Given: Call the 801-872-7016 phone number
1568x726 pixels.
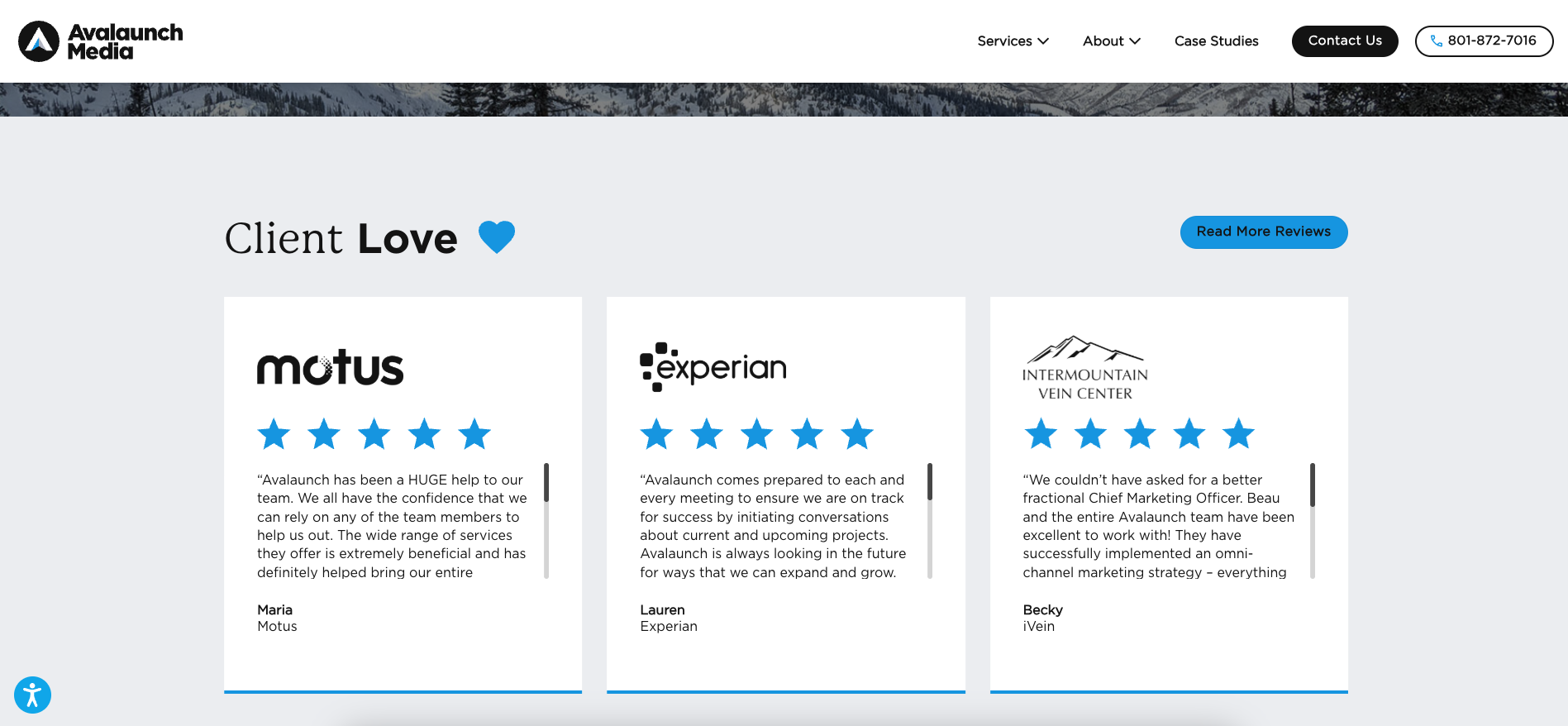Looking at the screenshot, I should tap(1491, 41).
